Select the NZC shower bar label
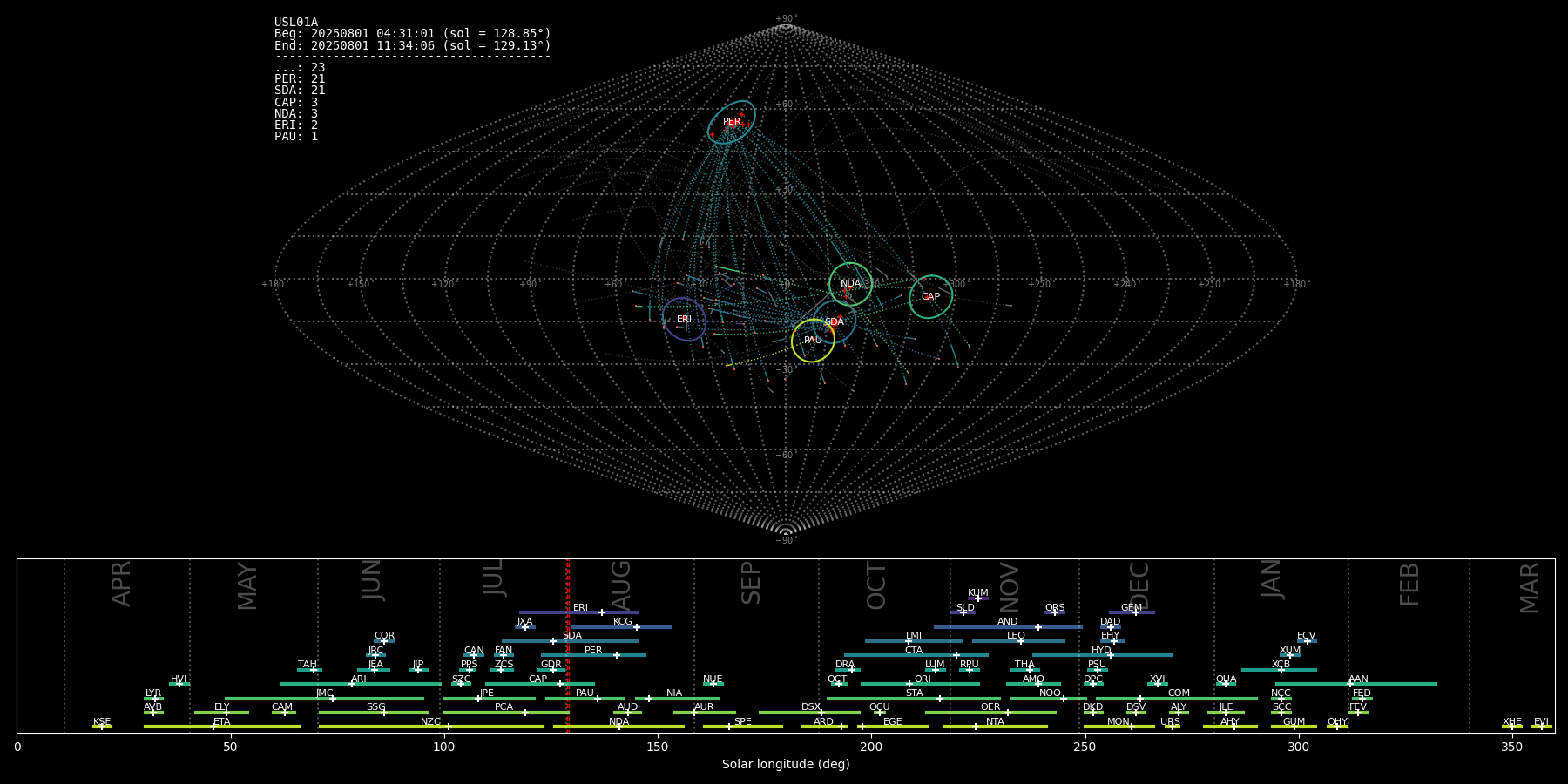Viewport: 1568px width, 784px height. [x=430, y=722]
